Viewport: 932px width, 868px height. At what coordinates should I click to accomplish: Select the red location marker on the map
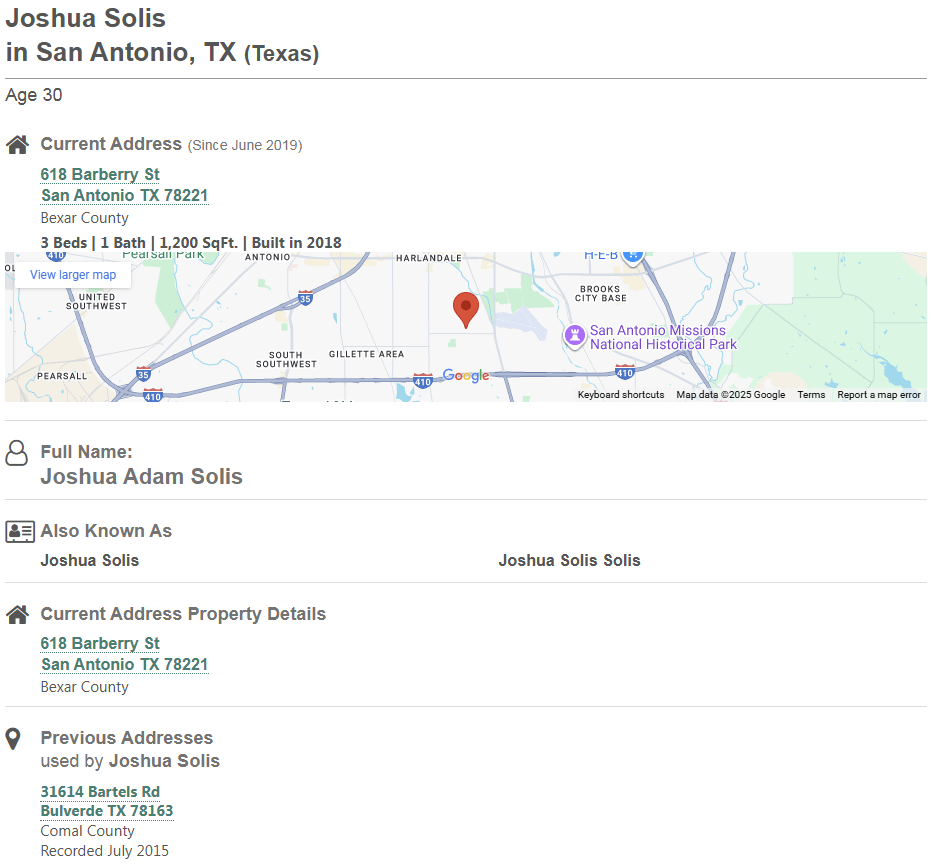[466, 309]
